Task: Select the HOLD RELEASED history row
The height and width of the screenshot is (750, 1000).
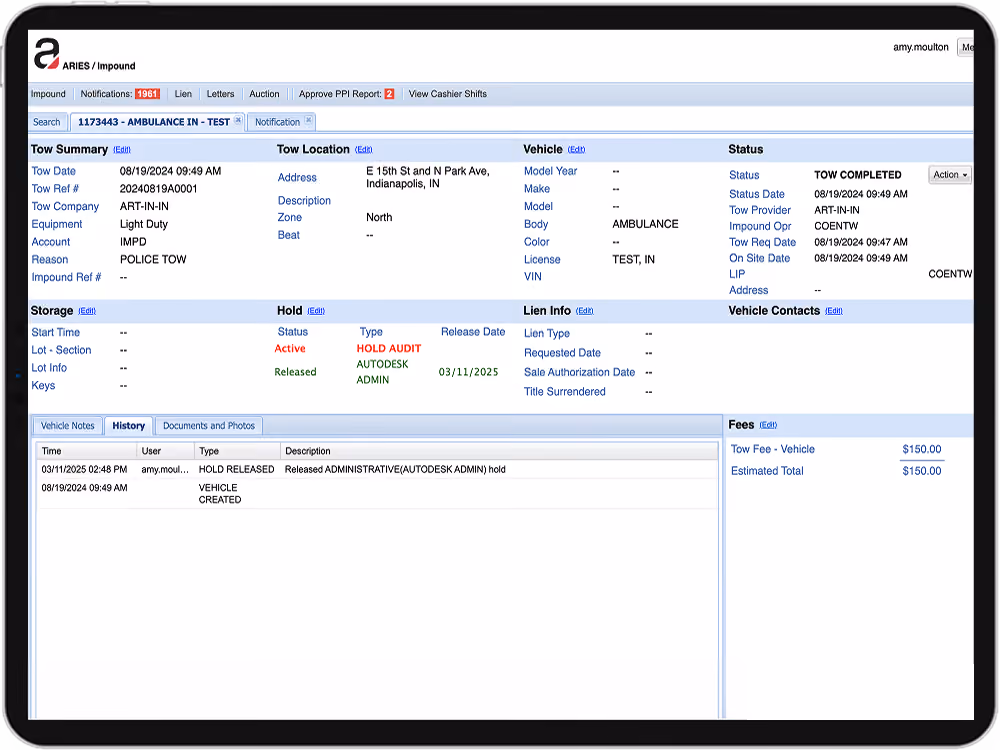Action: [378, 469]
